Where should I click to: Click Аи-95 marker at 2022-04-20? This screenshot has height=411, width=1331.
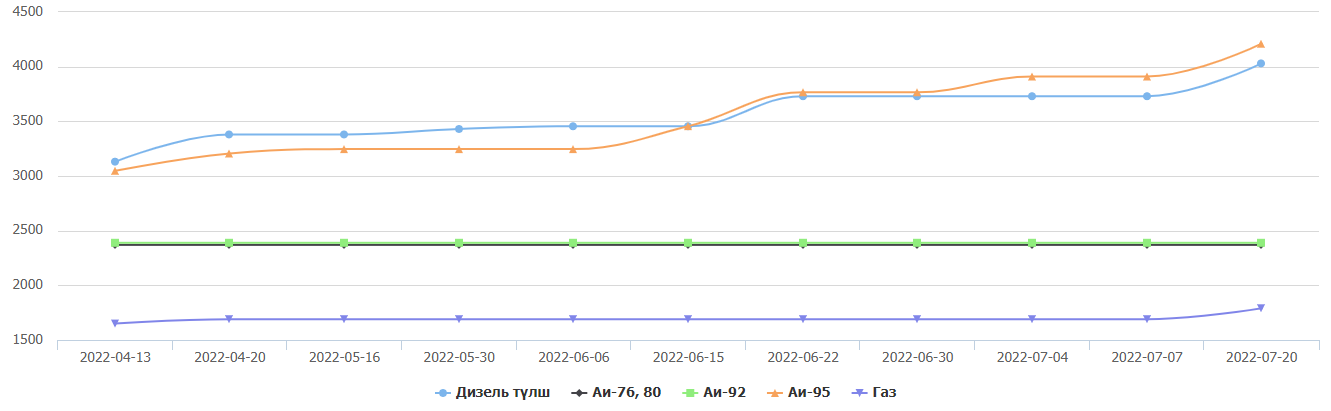tap(229, 153)
